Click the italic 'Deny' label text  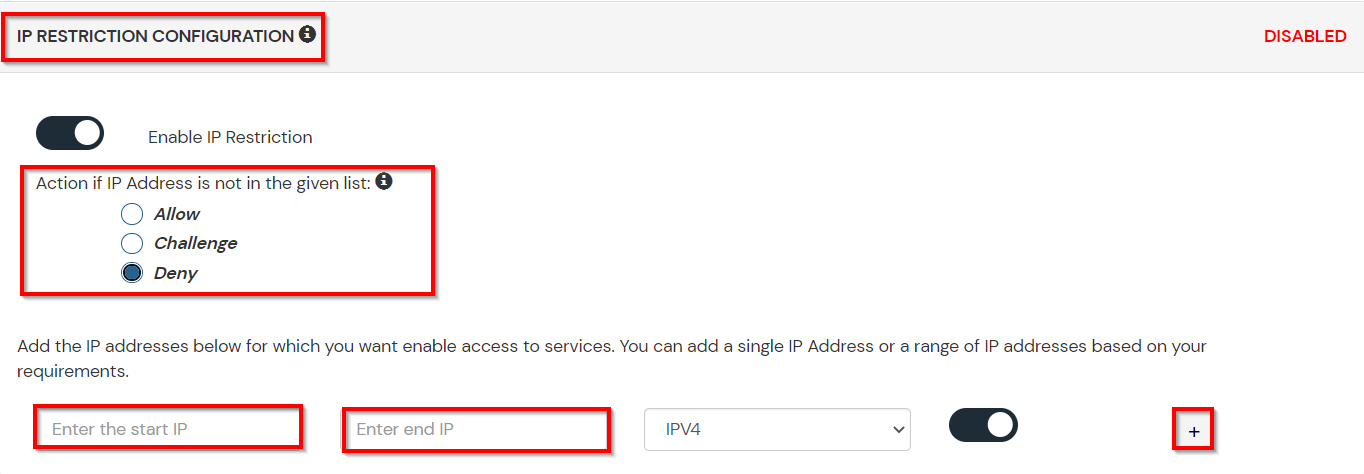click(x=176, y=273)
